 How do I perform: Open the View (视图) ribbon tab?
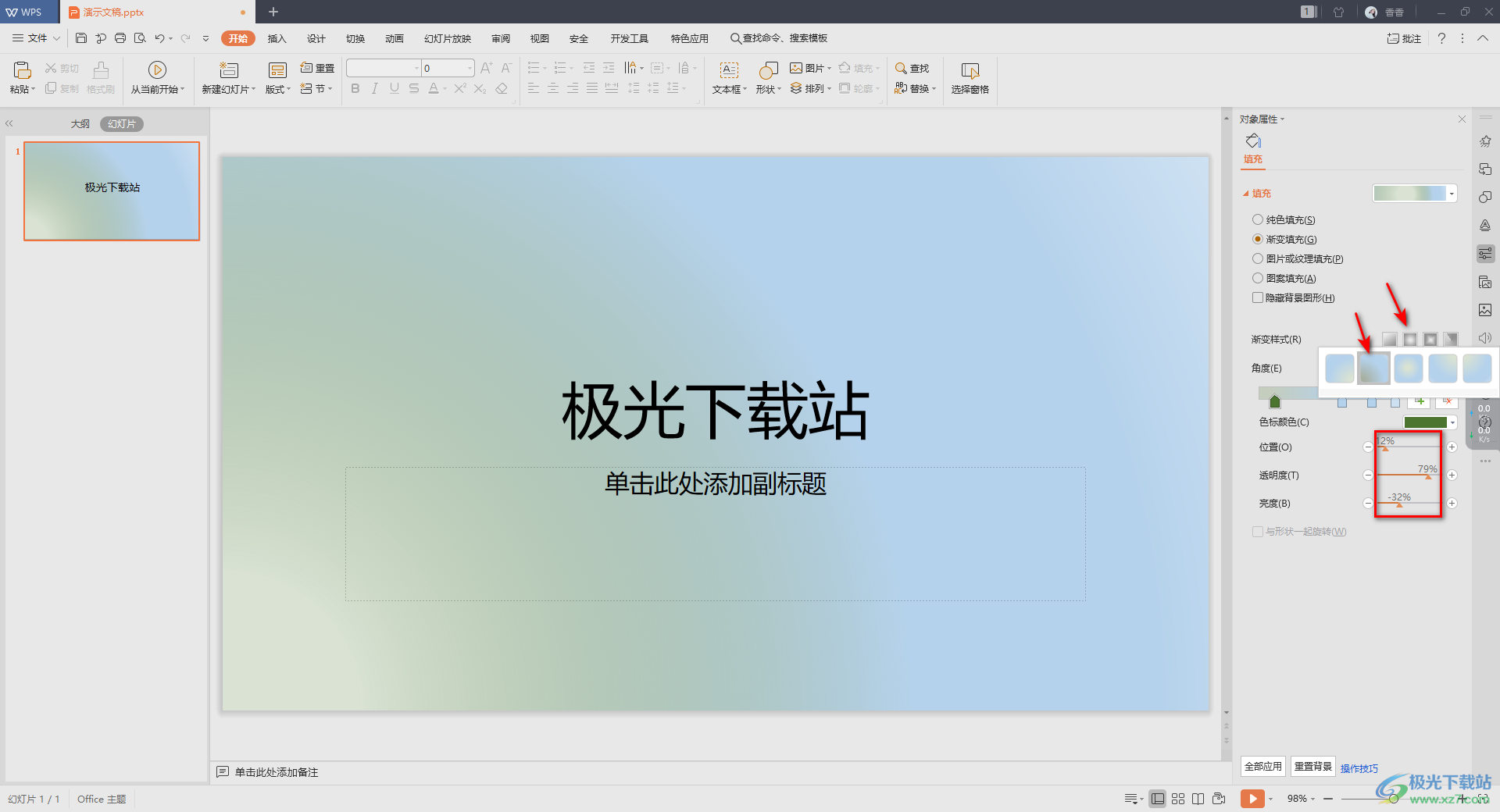[540, 38]
